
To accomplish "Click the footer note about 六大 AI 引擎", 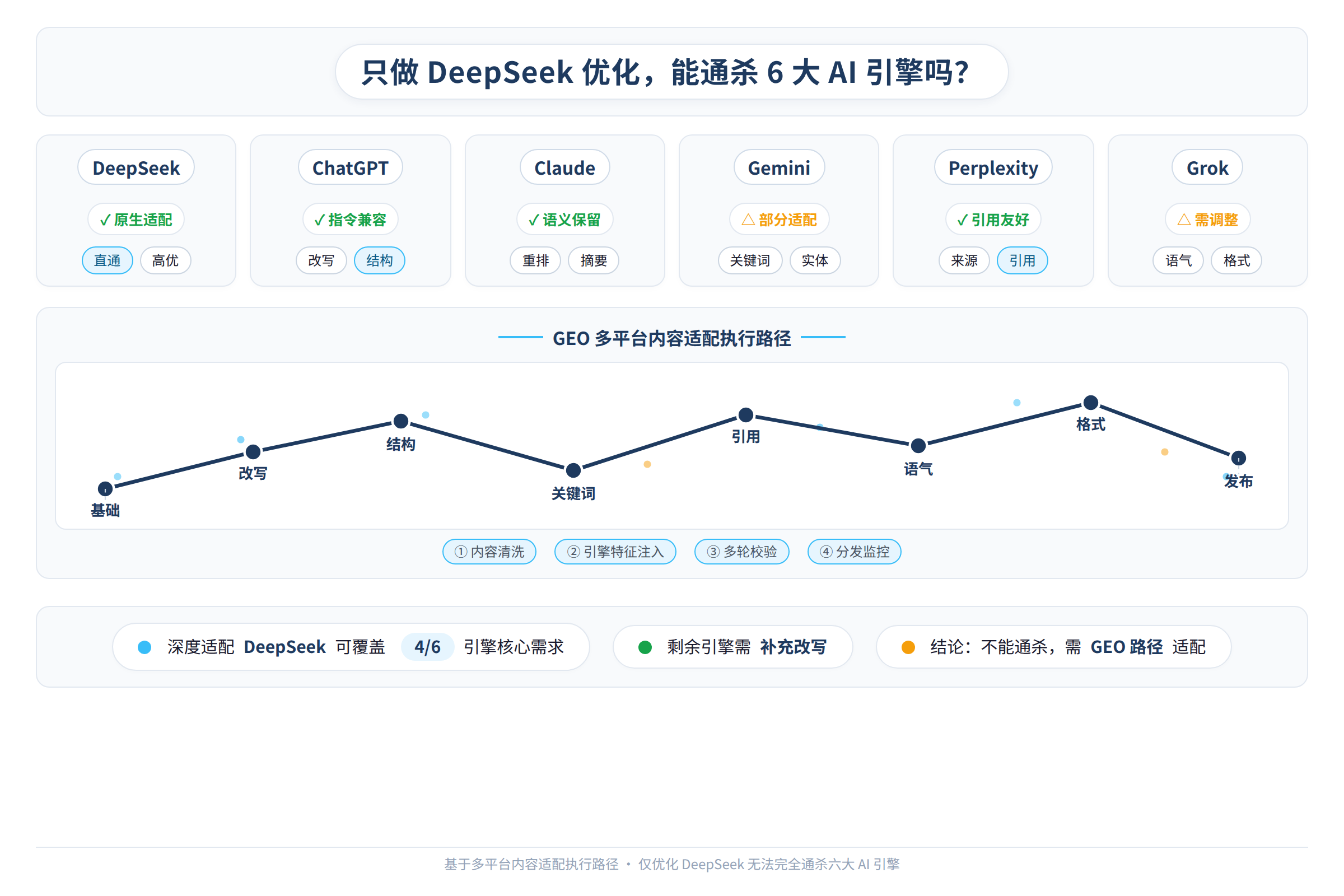I will [672, 864].
